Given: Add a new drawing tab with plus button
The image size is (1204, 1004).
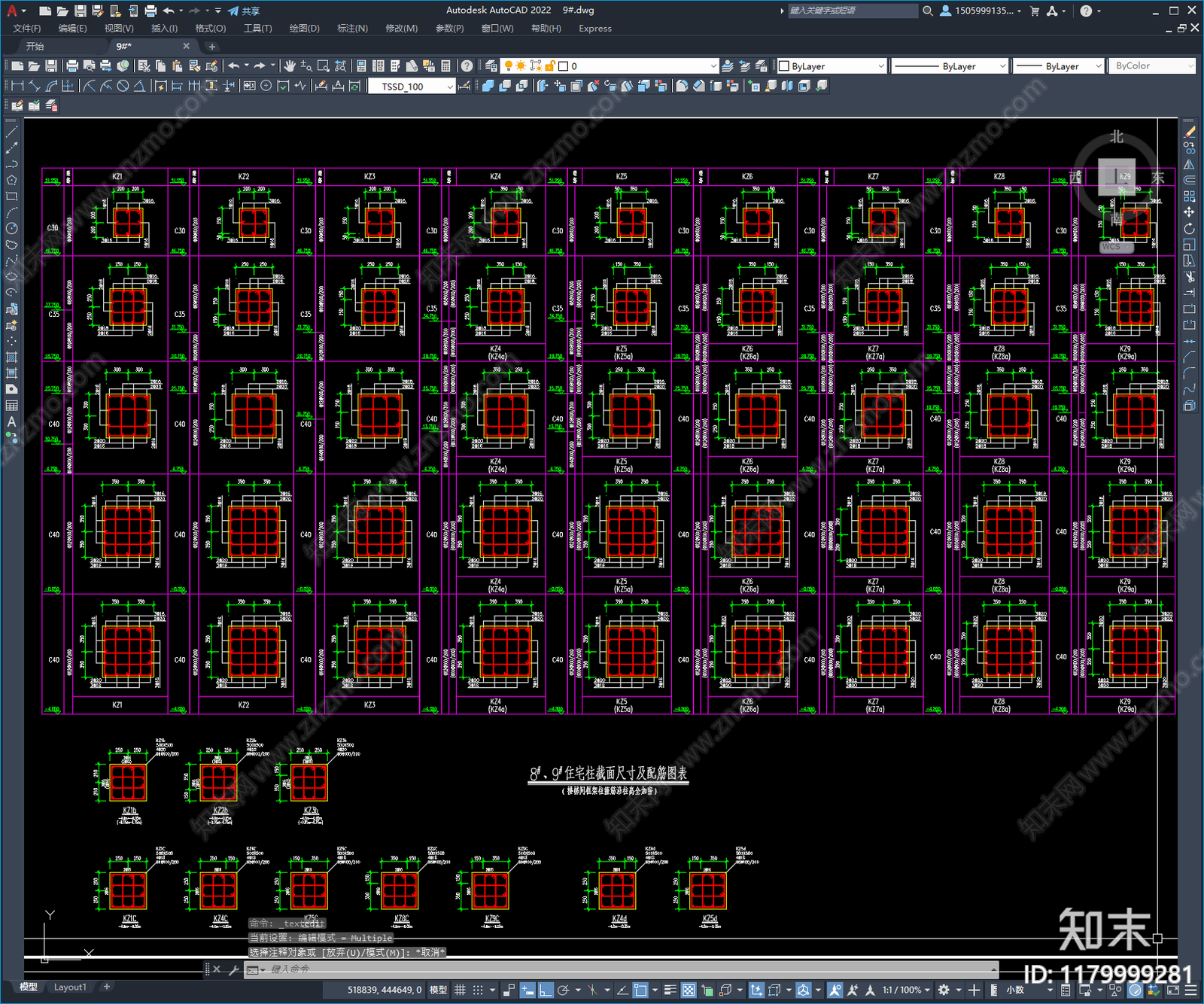Looking at the screenshot, I should tap(211, 47).
